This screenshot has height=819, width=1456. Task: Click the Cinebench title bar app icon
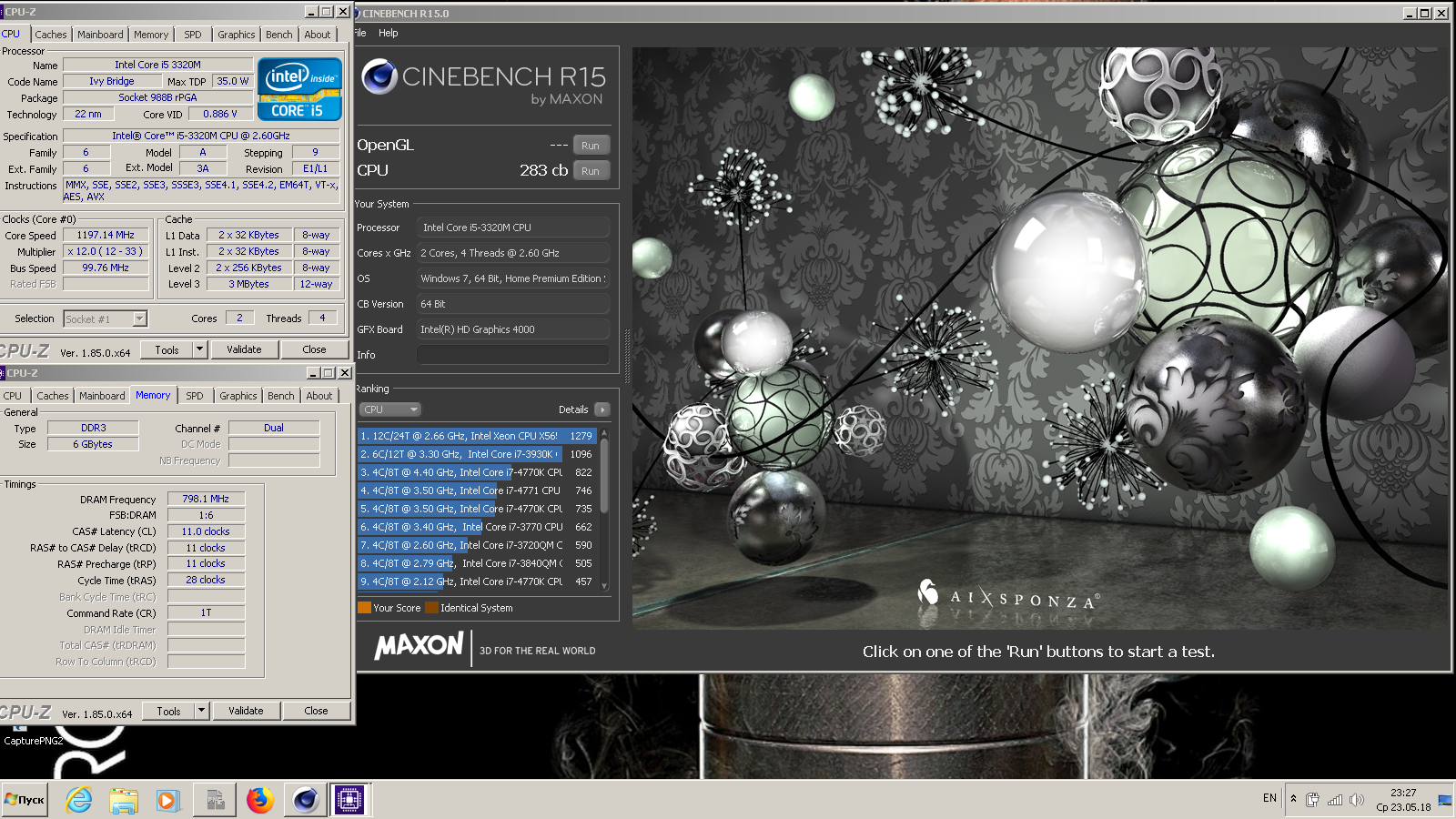tap(358, 13)
